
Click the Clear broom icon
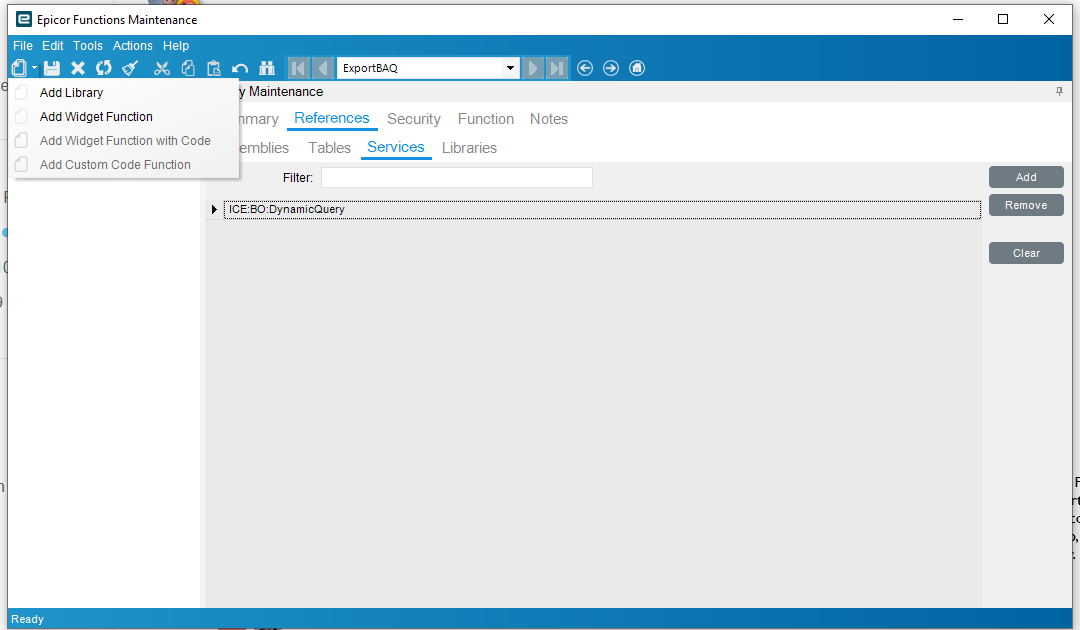[x=130, y=68]
